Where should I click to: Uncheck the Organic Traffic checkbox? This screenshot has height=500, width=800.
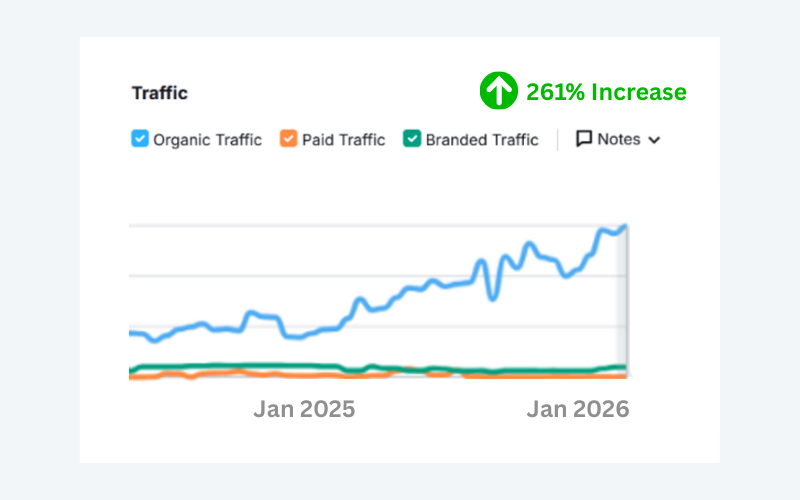pos(140,139)
